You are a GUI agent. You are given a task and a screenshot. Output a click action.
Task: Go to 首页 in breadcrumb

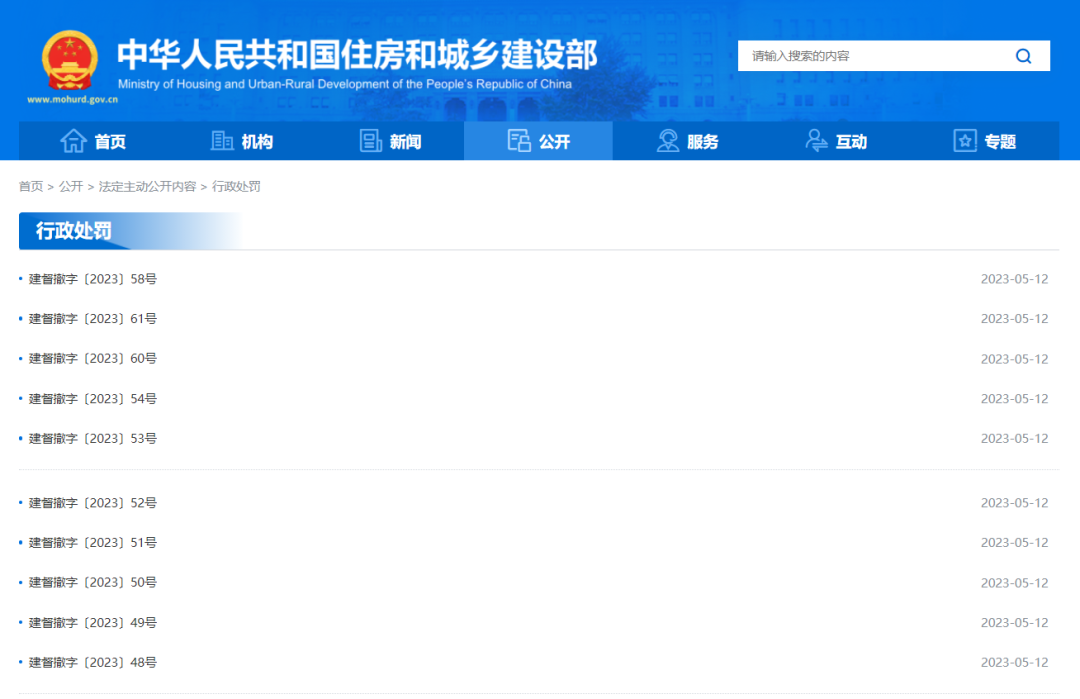pyautogui.click(x=31, y=187)
